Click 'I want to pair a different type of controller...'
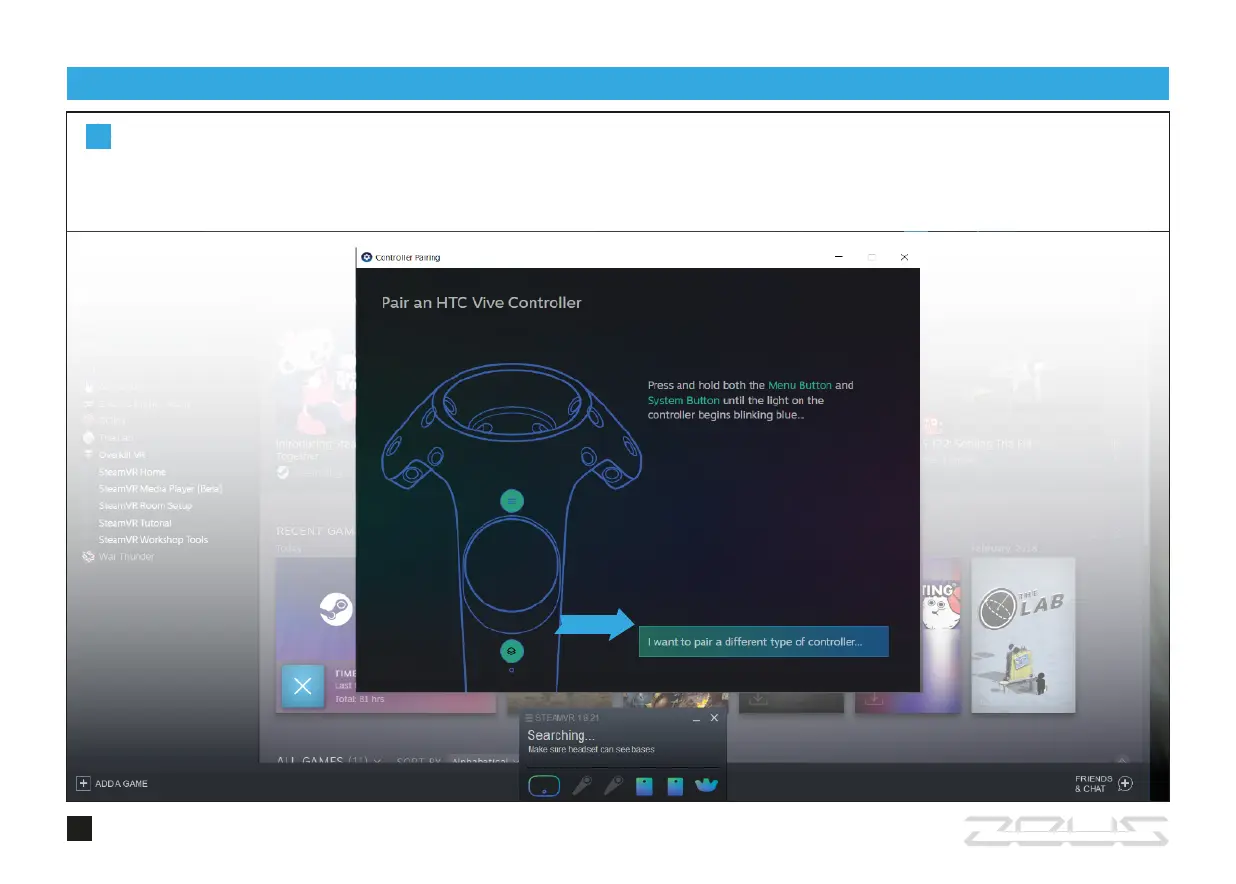 click(763, 641)
